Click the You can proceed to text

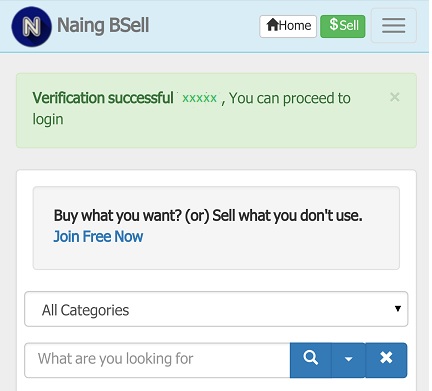[x=290, y=98]
